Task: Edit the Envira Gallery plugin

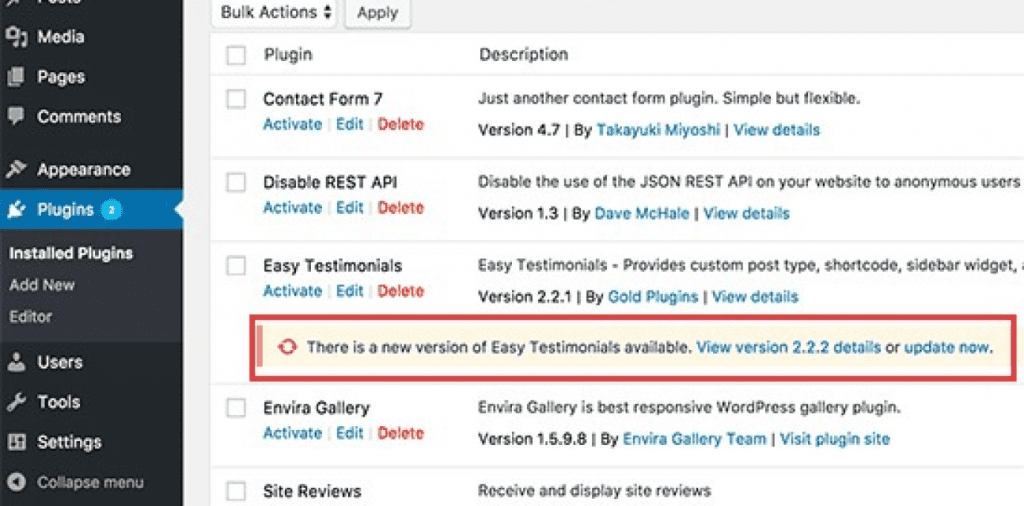Action: coord(349,433)
